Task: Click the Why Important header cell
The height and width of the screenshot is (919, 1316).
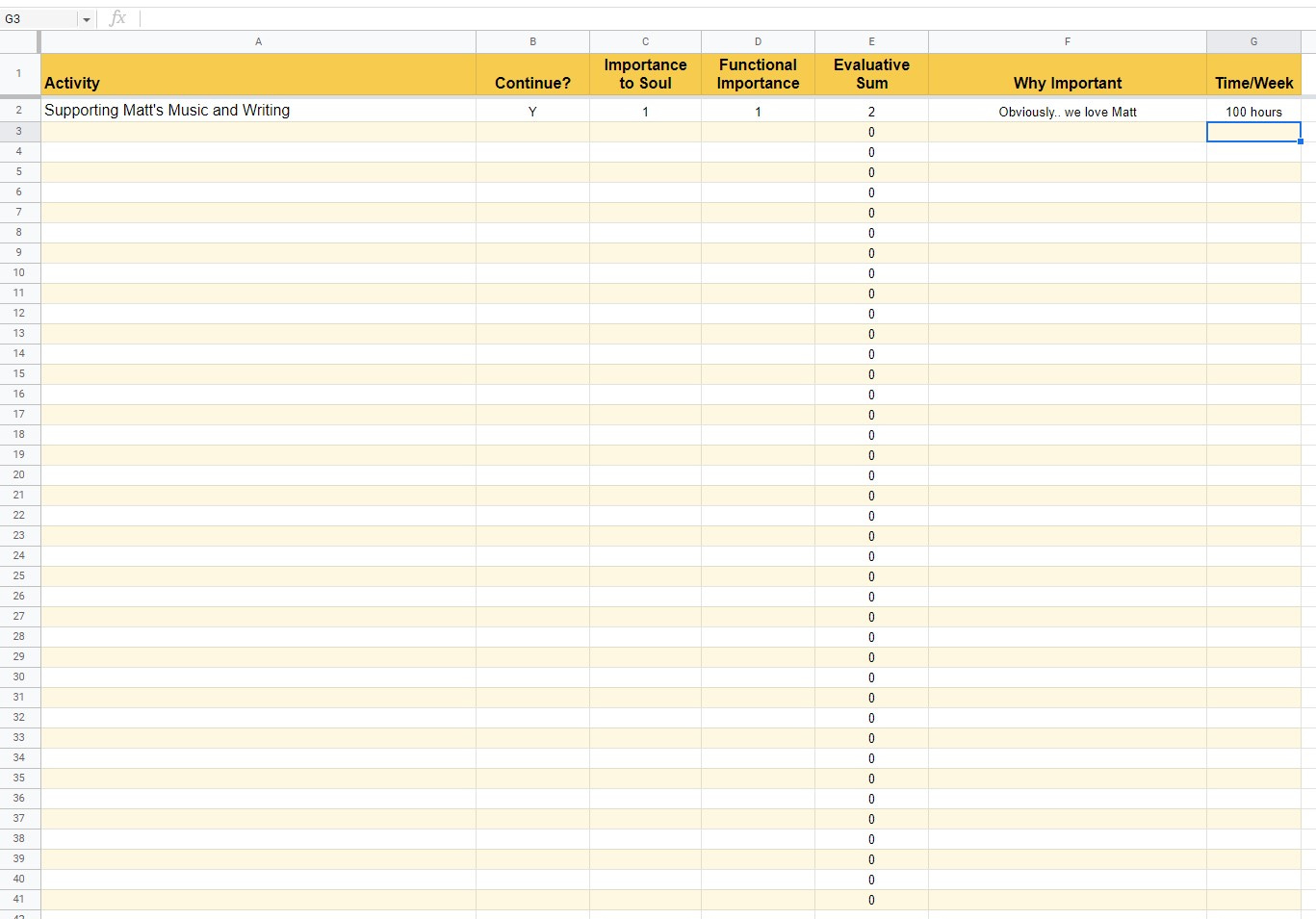Action: tap(1067, 74)
